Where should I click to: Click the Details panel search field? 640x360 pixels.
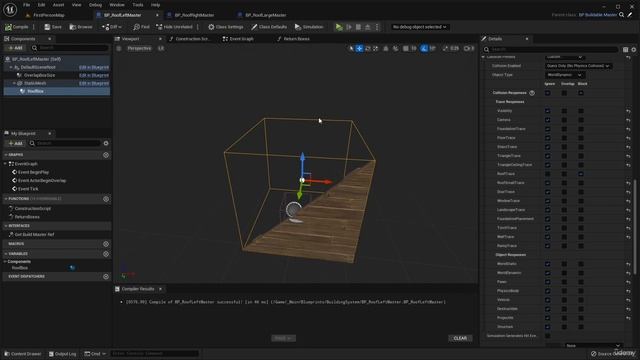pyautogui.click(x=550, y=49)
